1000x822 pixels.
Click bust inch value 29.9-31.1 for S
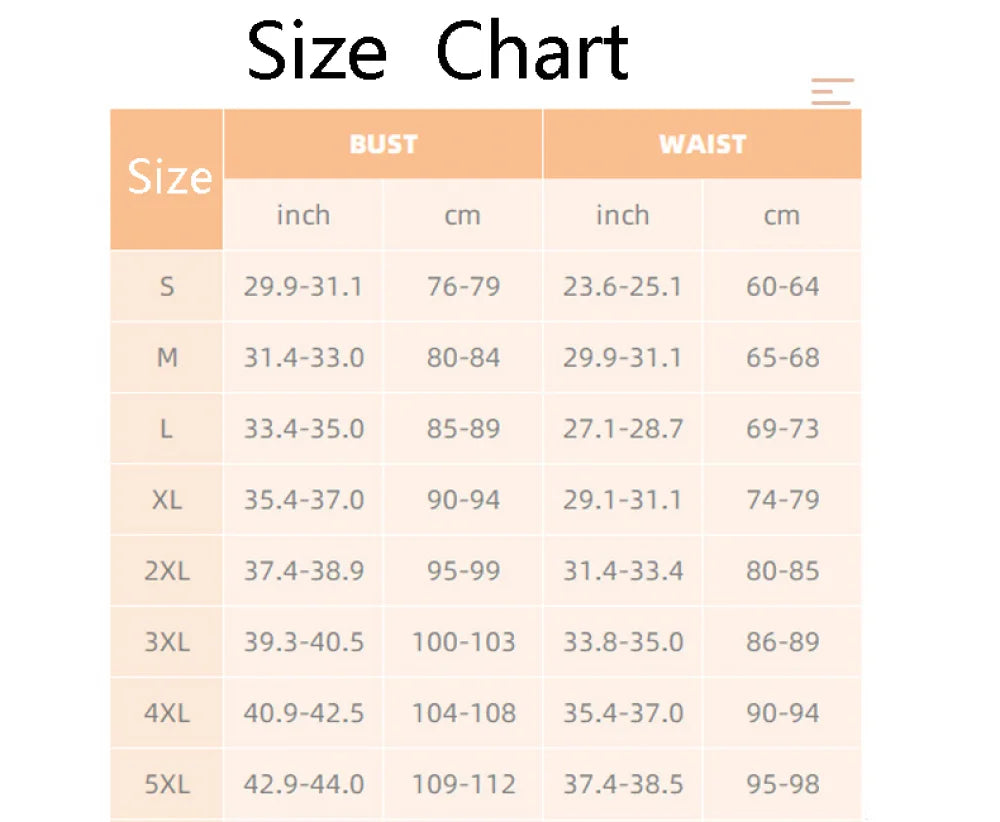[304, 286]
